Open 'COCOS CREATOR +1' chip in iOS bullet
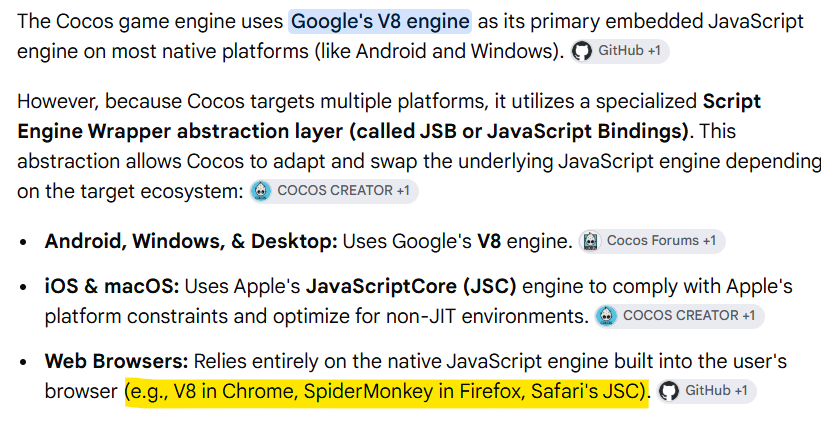821x423 pixels. (680, 316)
